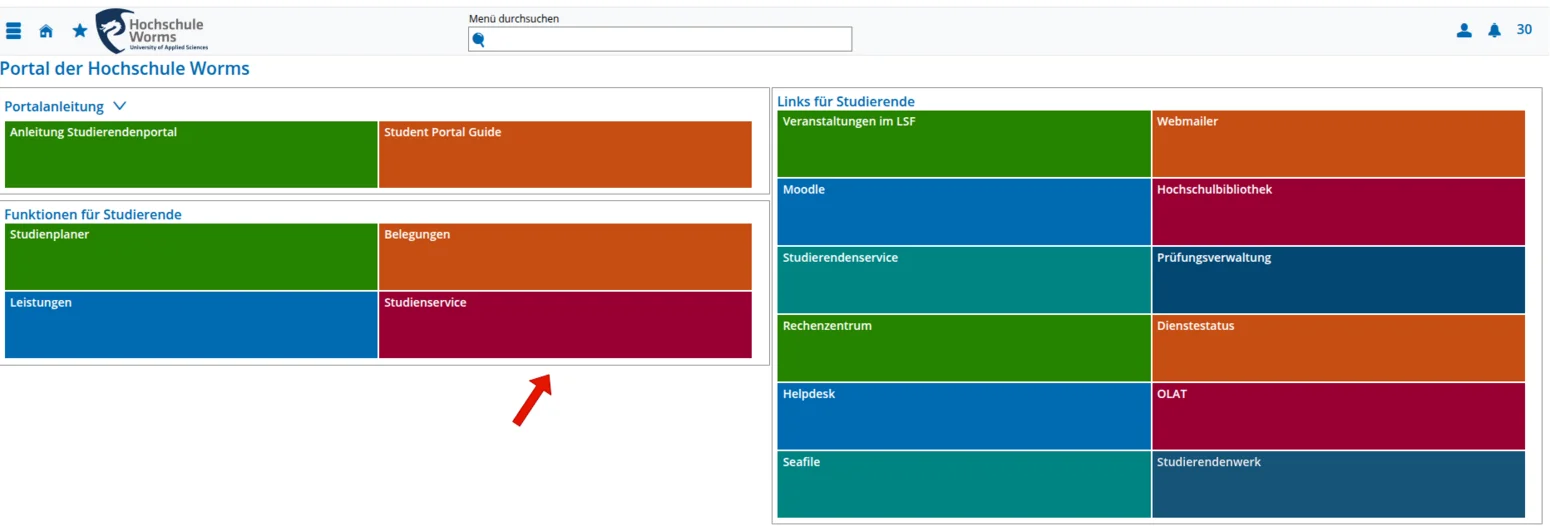The image size is (1550, 526).
Task: Open notifications bell icon
Action: pos(1494,30)
